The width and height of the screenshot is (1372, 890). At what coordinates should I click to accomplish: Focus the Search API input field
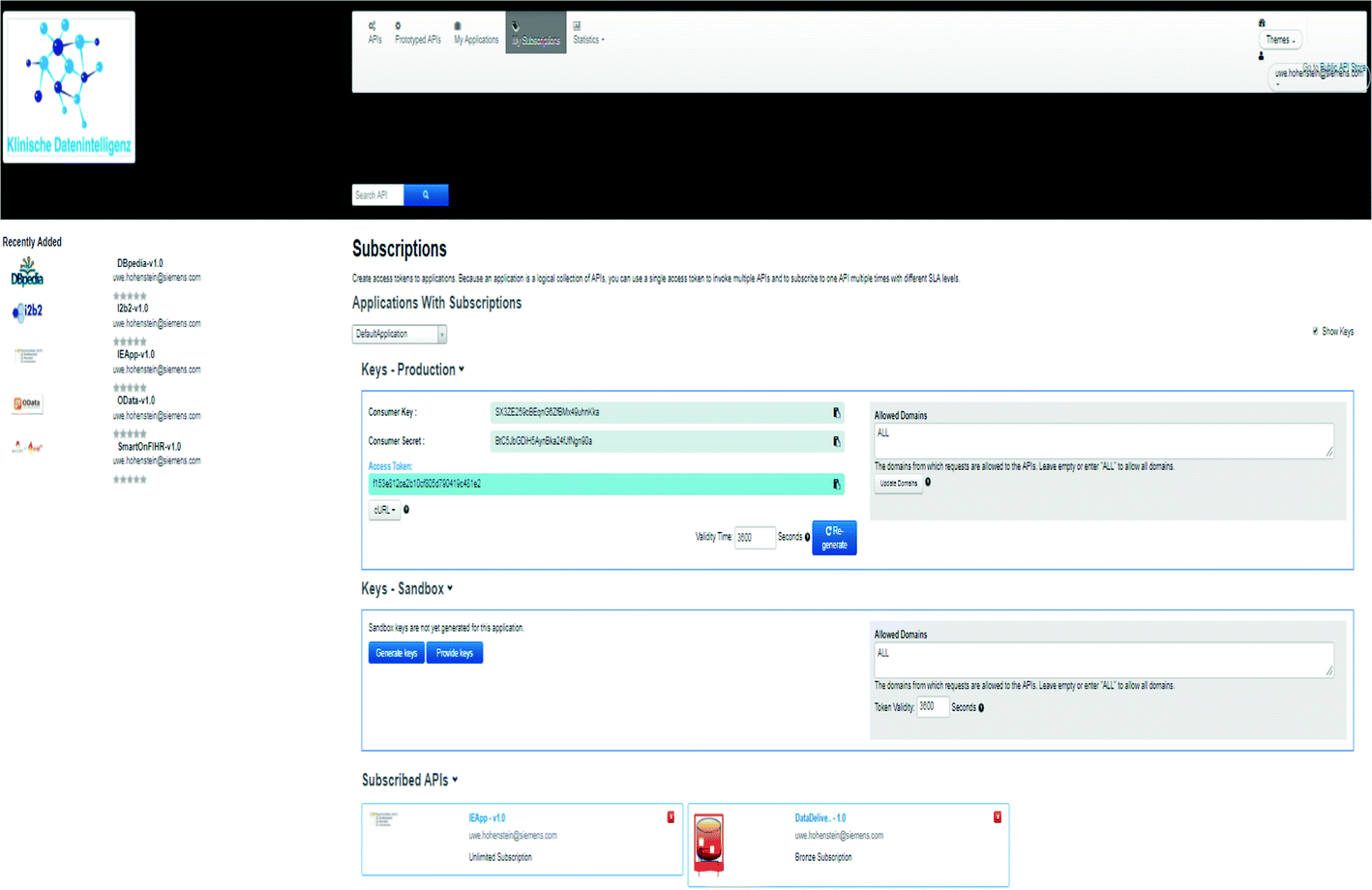(x=377, y=195)
